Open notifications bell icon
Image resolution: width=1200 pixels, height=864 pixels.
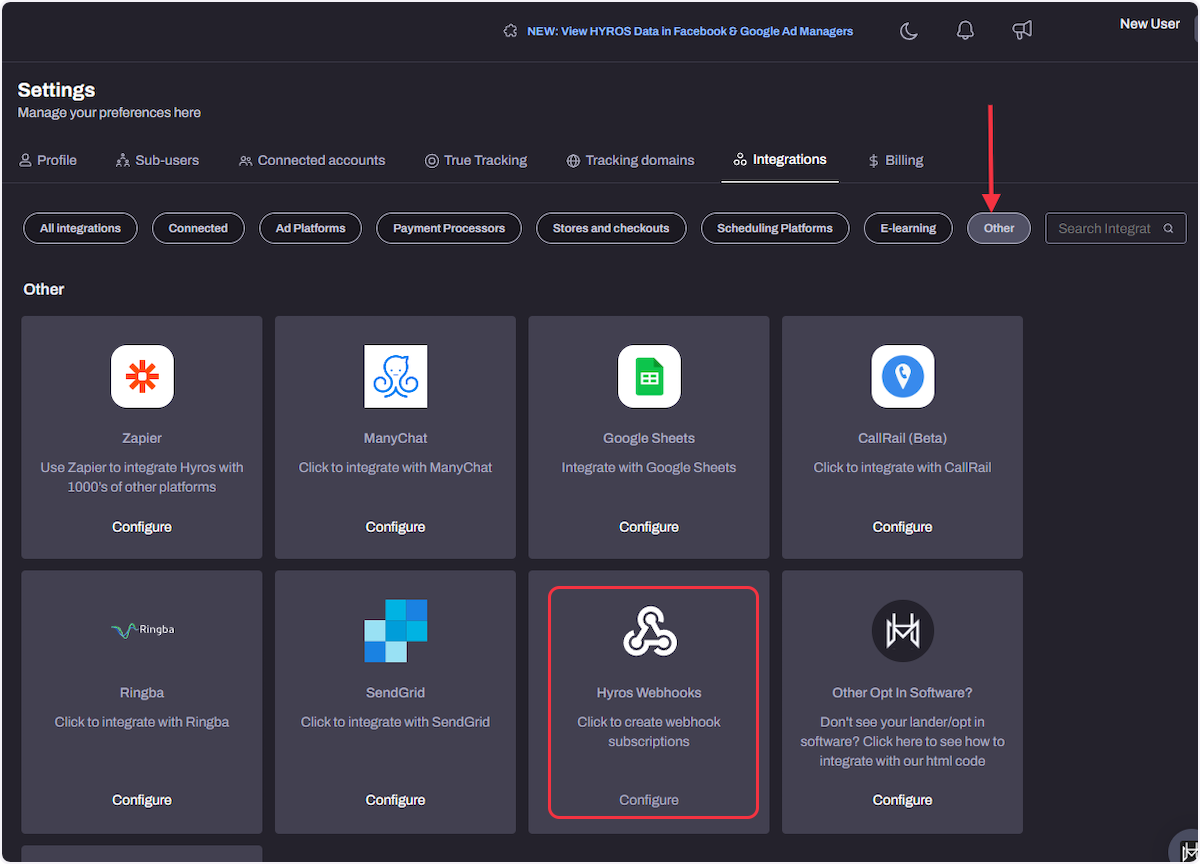pyautogui.click(x=965, y=31)
